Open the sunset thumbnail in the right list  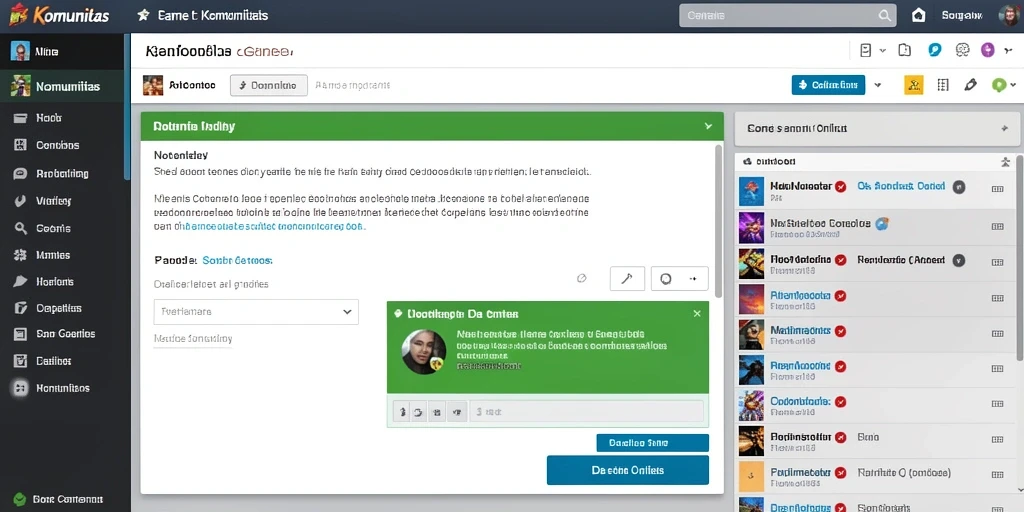751,299
